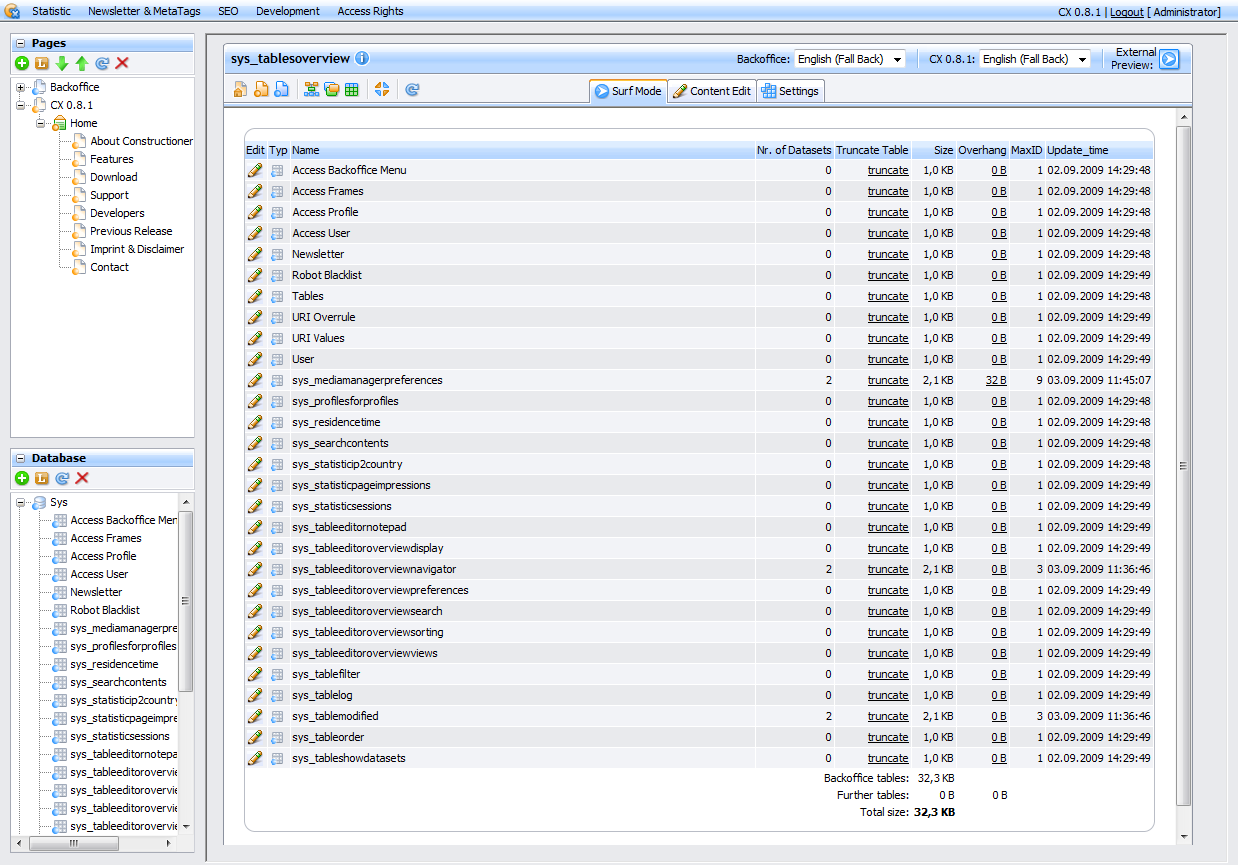
Task: Collapse the Sys database node
Action: pos(21,502)
